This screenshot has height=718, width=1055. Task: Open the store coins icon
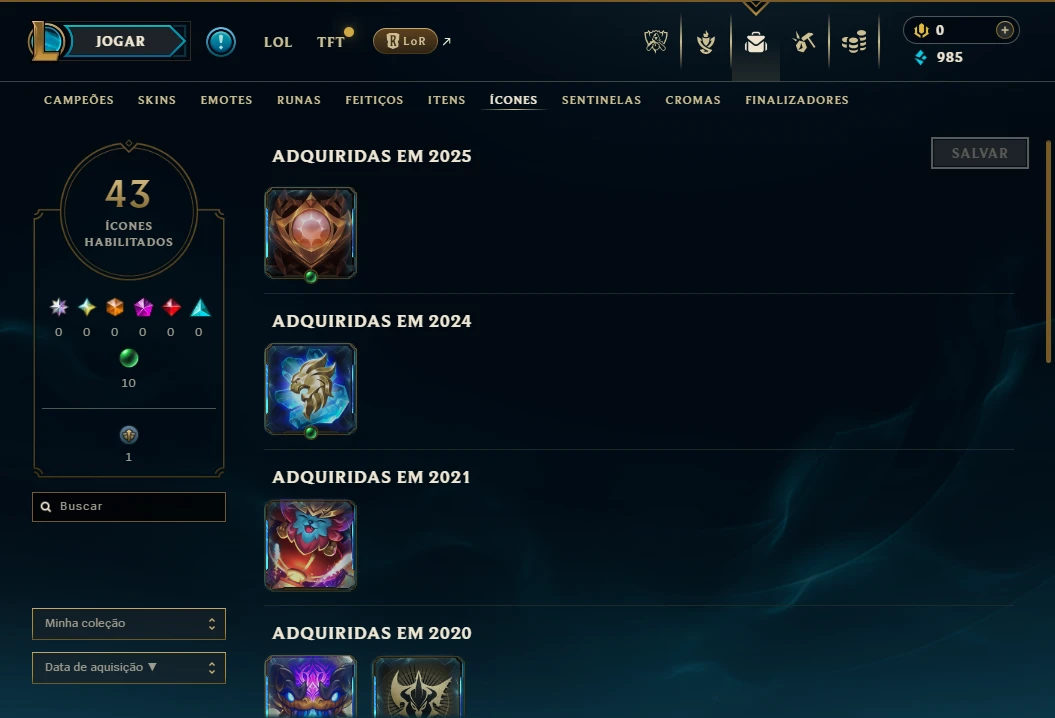pos(854,42)
